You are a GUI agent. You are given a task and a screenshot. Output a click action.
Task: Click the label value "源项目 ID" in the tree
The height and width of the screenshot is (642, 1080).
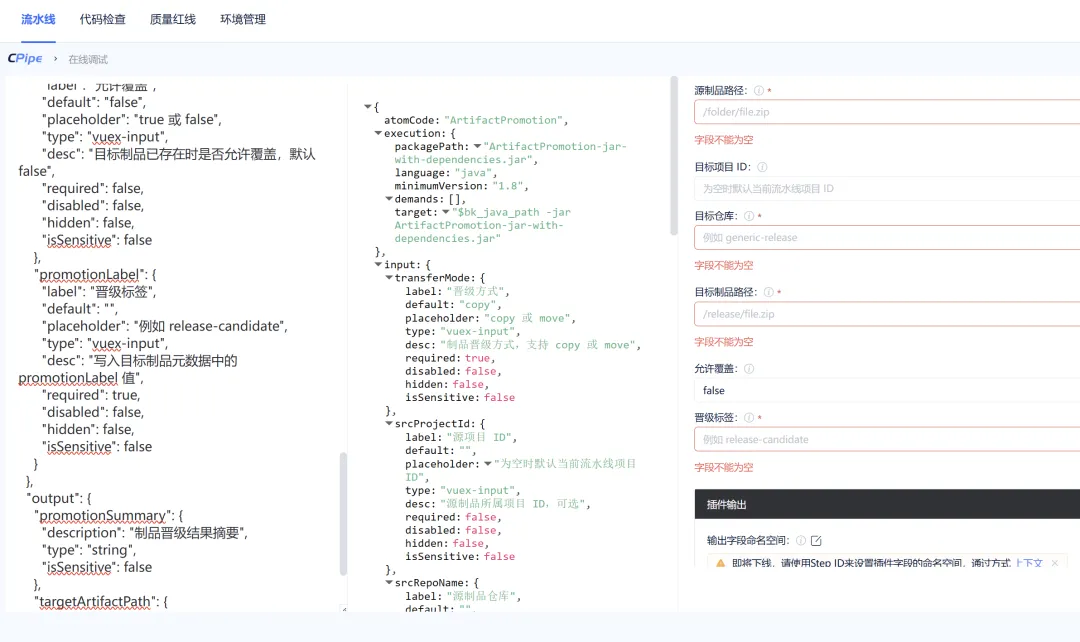click(x=479, y=437)
